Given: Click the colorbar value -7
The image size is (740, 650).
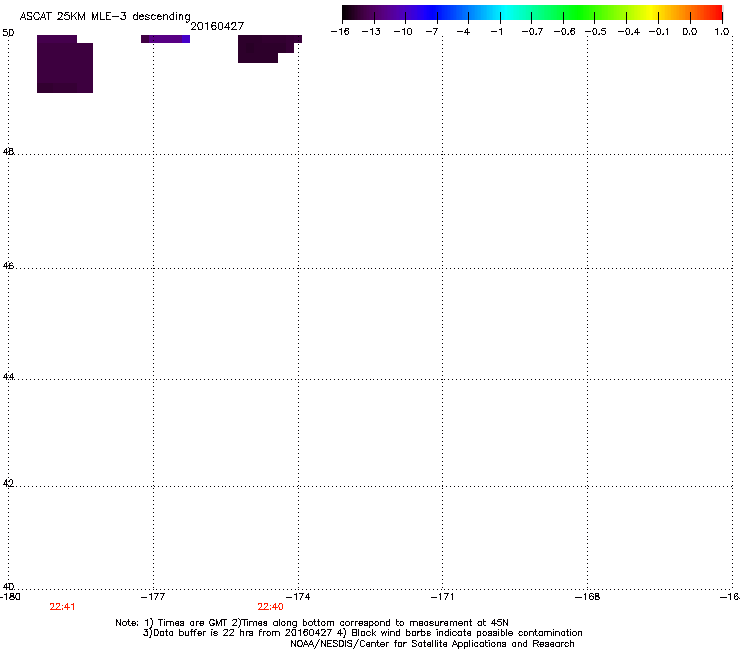Looking at the screenshot, I should click(x=432, y=32).
